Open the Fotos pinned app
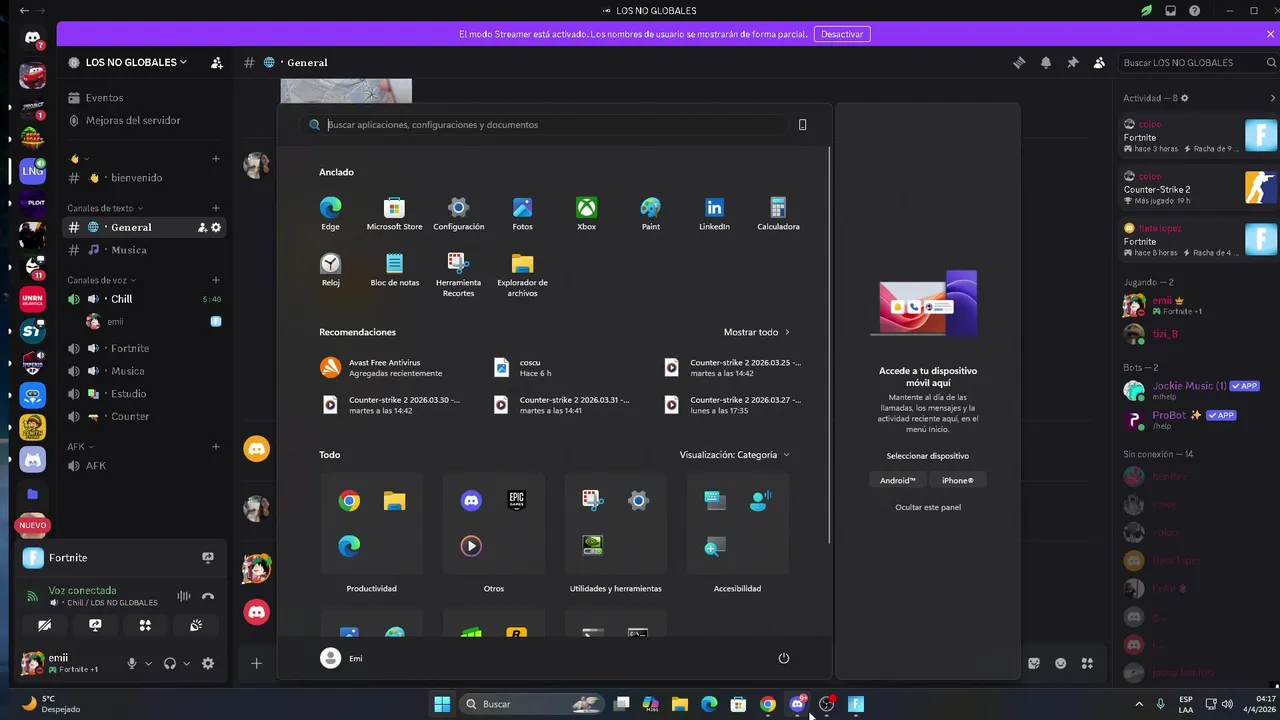Screen dimensions: 1280x720 (522, 213)
